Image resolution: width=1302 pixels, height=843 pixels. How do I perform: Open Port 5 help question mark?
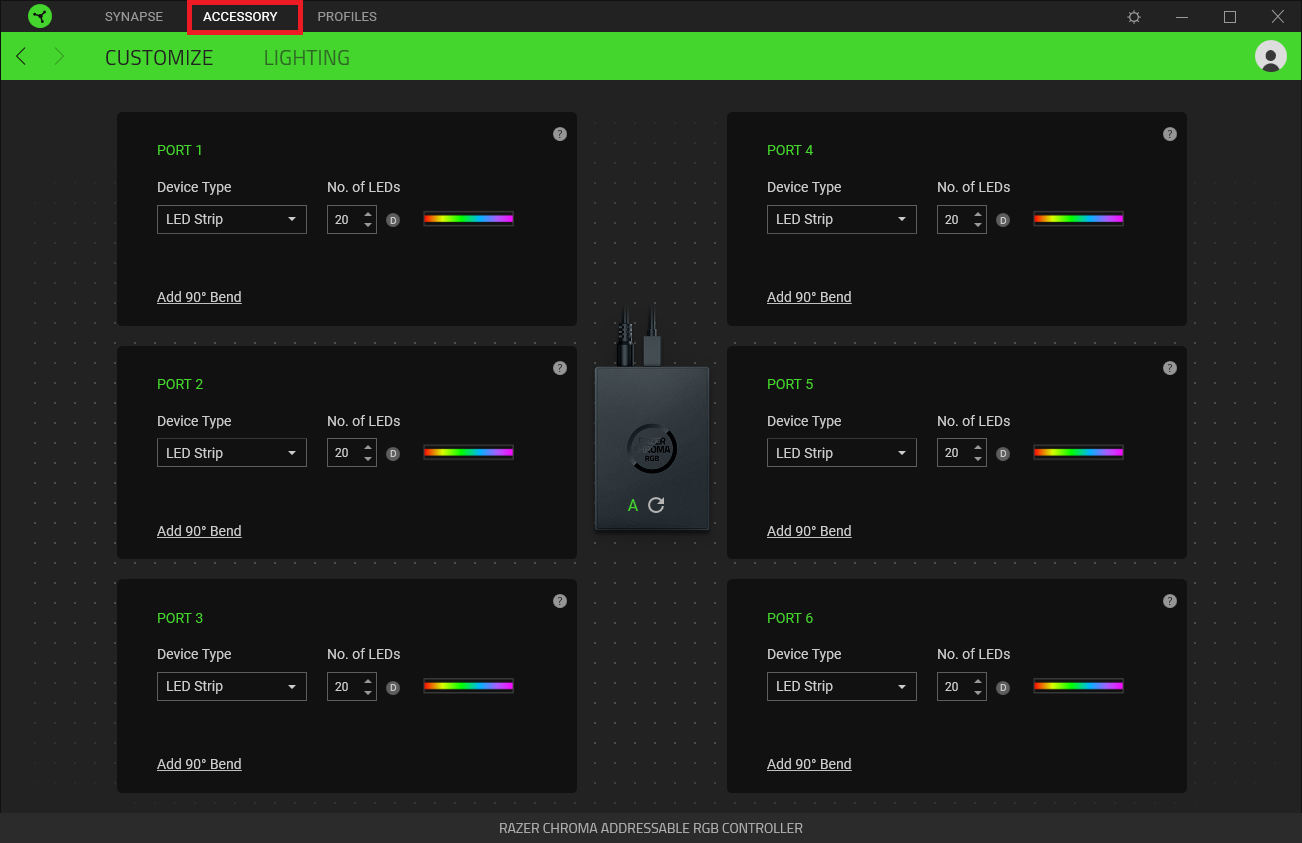pos(1170,368)
